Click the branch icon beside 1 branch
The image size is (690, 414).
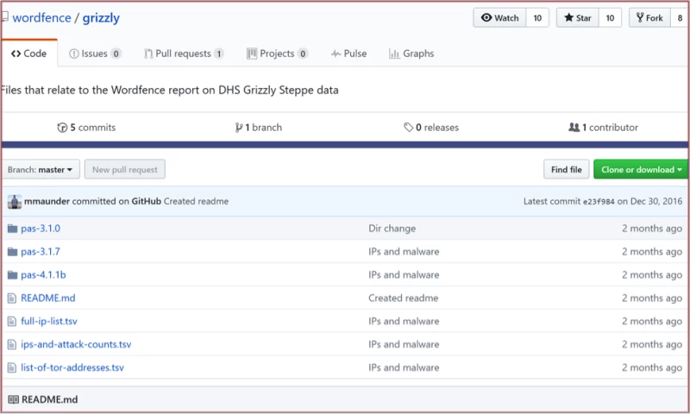pyautogui.click(x=238, y=128)
